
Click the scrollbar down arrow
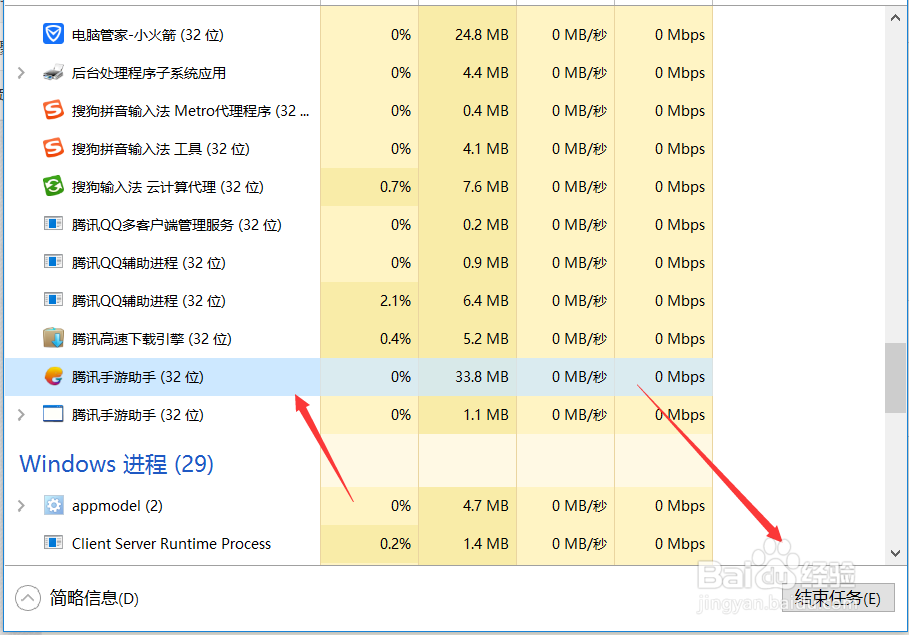[x=896, y=553]
